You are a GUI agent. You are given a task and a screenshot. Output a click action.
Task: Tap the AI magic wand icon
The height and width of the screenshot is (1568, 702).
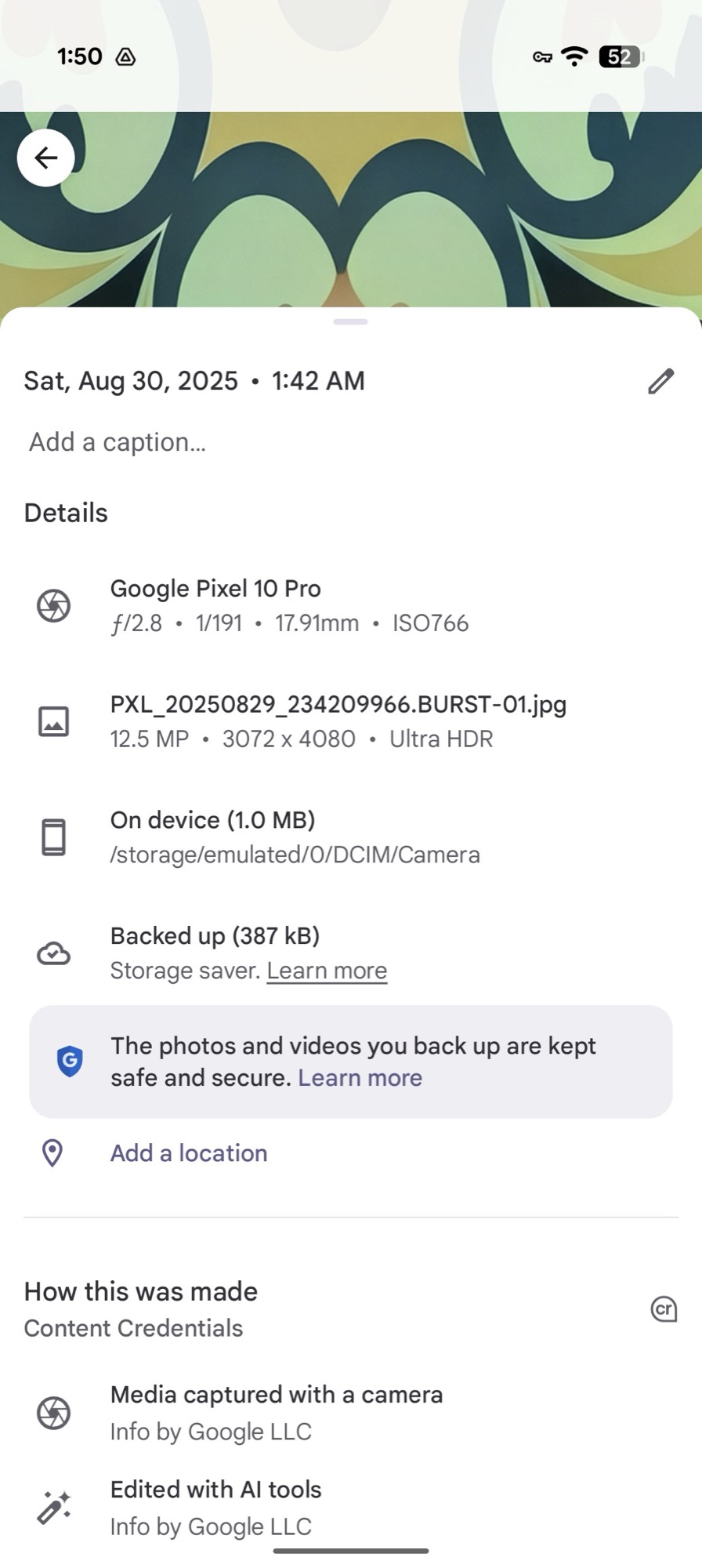click(x=54, y=1507)
